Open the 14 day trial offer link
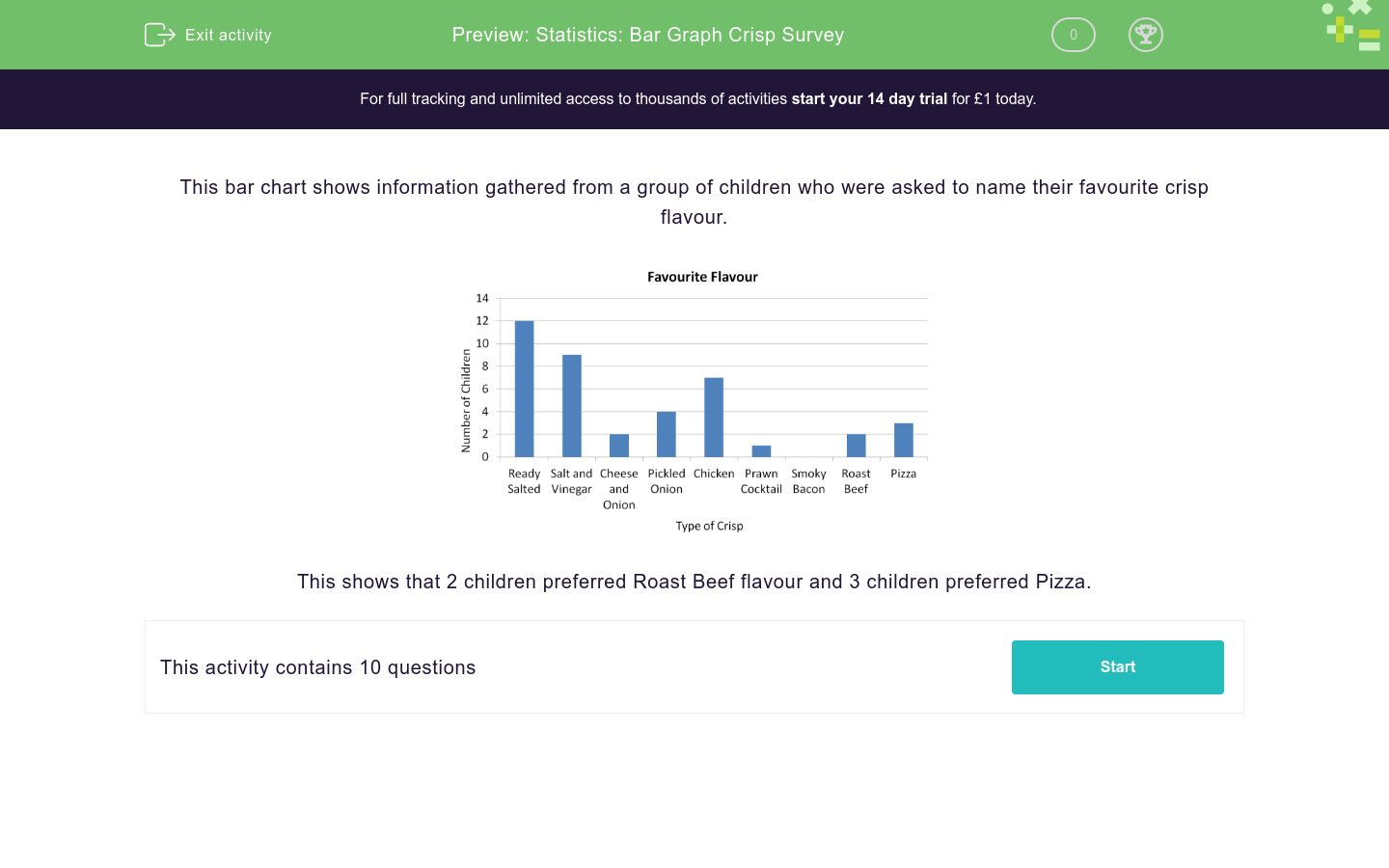The height and width of the screenshot is (868, 1389). 869,98
